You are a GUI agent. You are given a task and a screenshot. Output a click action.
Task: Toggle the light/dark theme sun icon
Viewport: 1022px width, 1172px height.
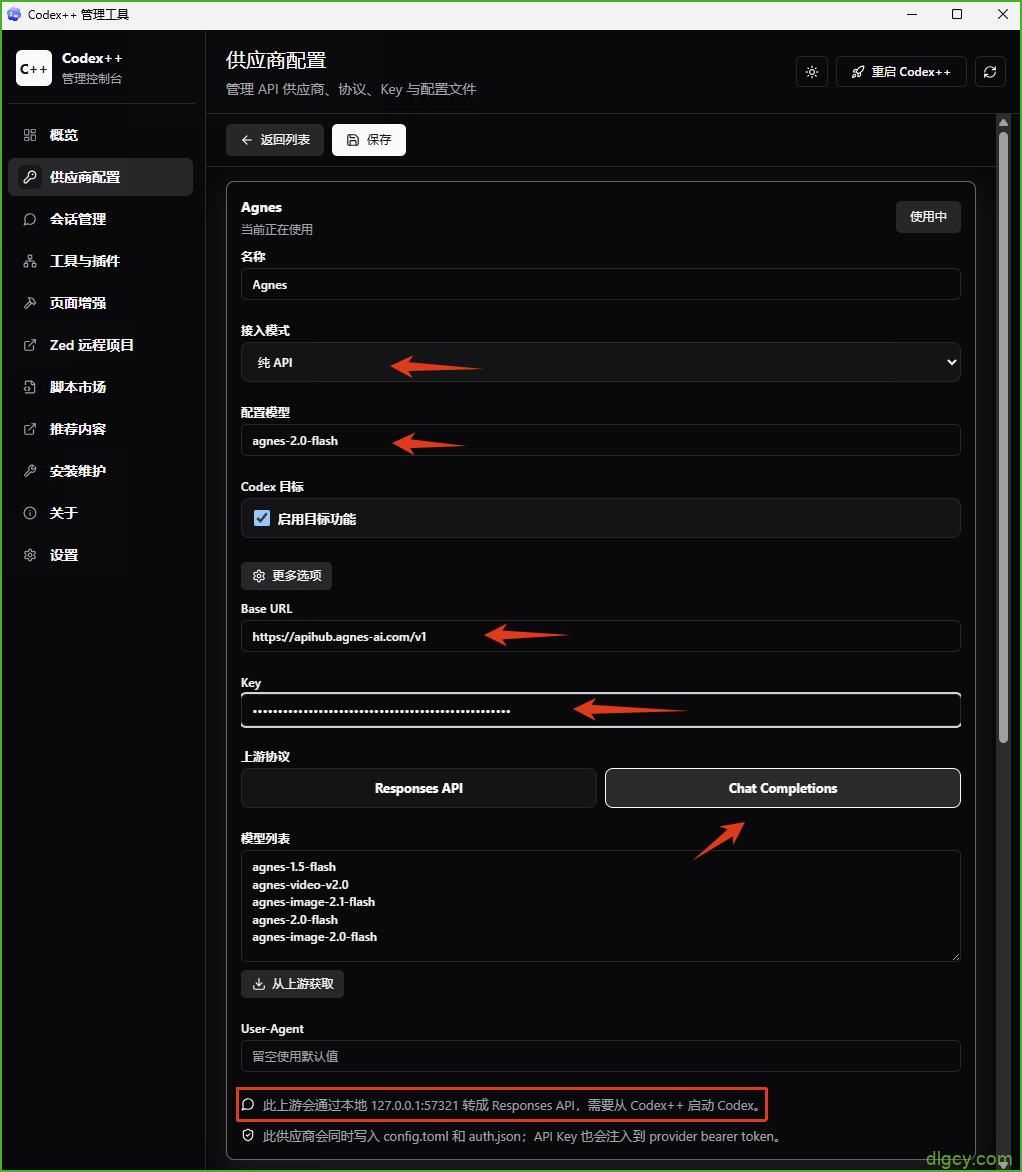click(x=812, y=72)
